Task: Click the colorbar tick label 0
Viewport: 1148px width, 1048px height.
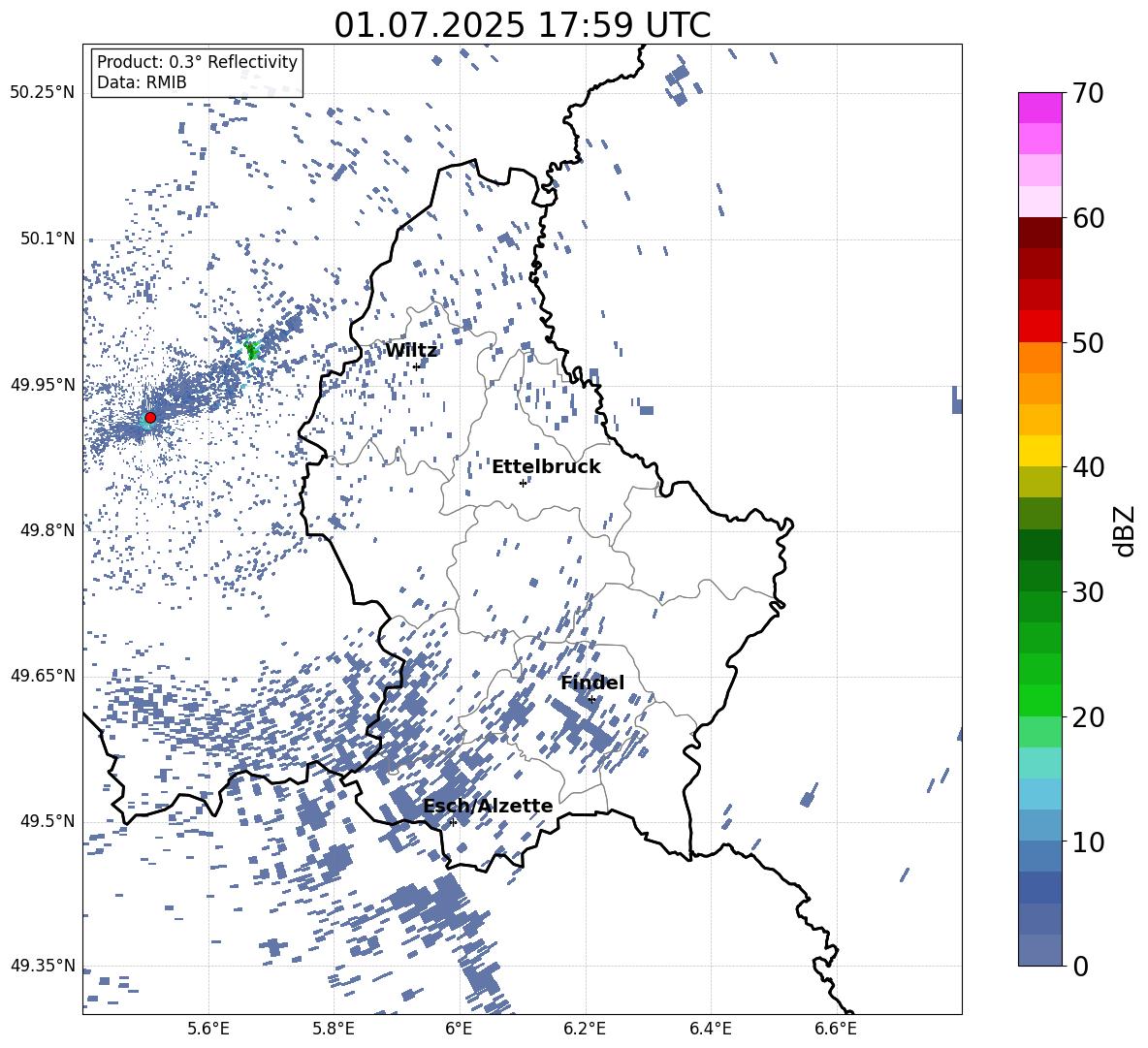Action: tap(1080, 966)
